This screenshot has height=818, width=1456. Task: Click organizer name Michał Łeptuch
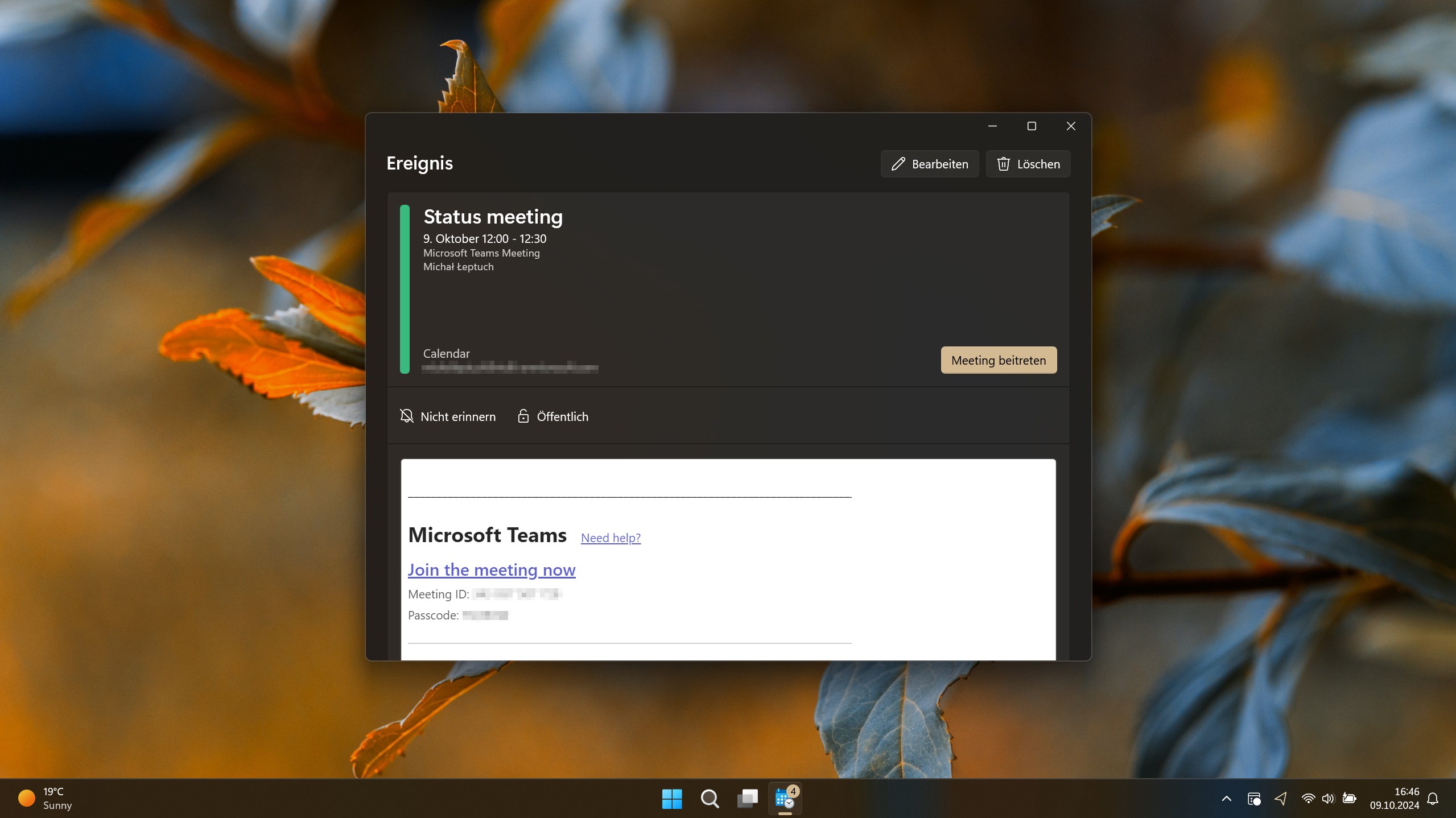459,267
